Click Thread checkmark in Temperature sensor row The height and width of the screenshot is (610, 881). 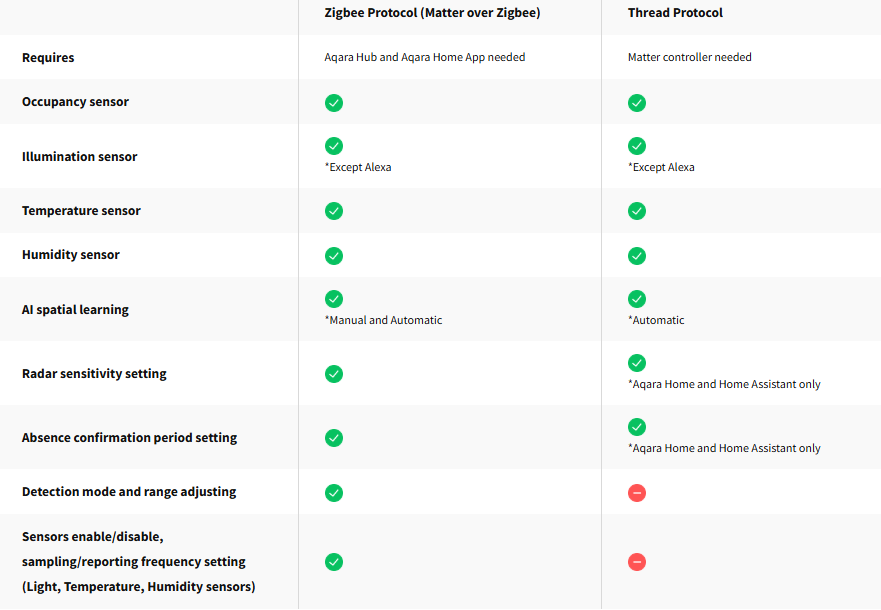[637, 211]
